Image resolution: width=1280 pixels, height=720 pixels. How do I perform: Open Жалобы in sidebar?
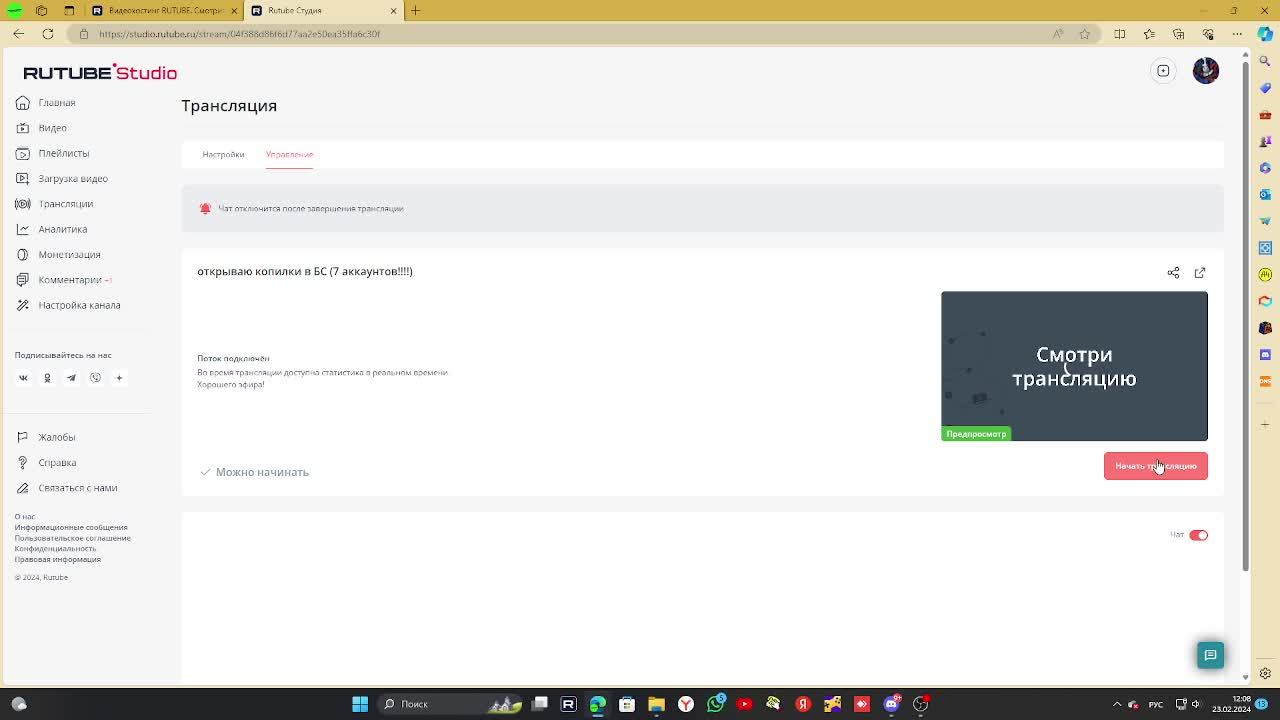(45, 437)
